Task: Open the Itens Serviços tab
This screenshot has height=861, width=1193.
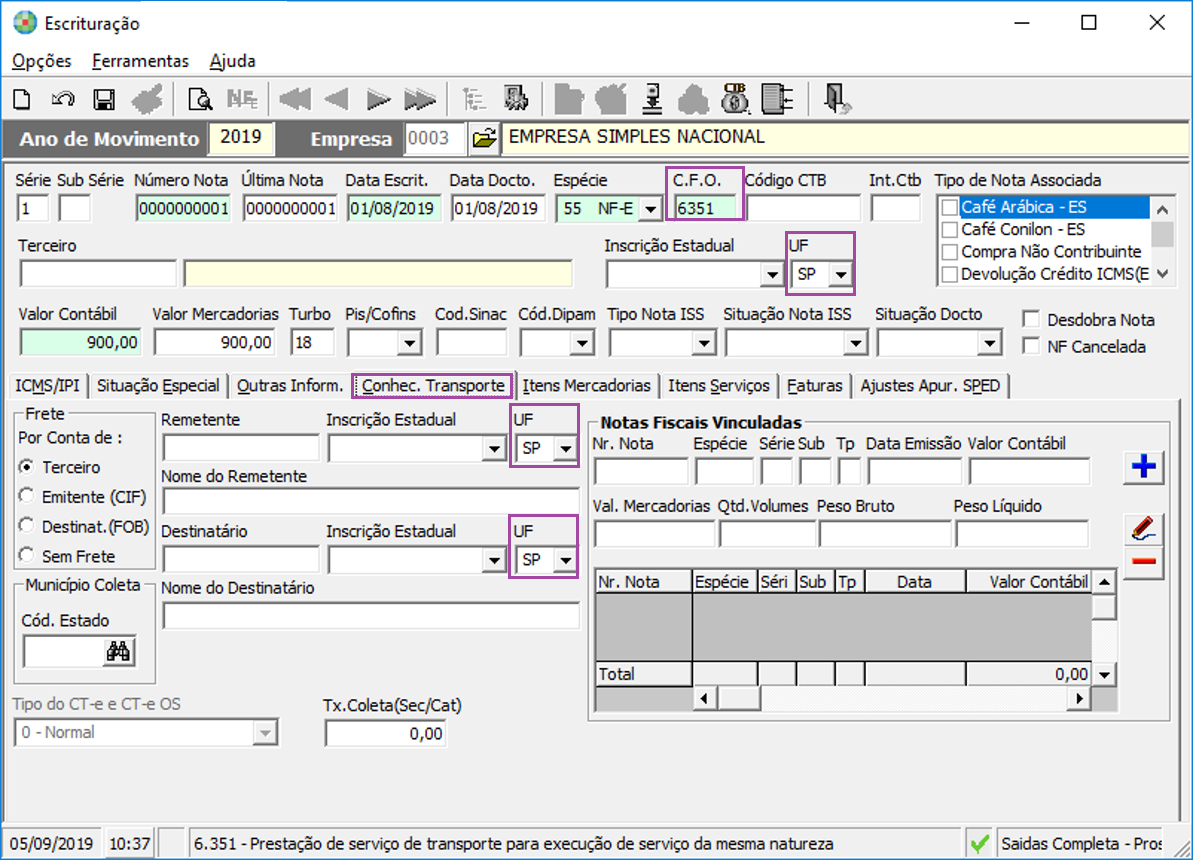Action: point(719,386)
